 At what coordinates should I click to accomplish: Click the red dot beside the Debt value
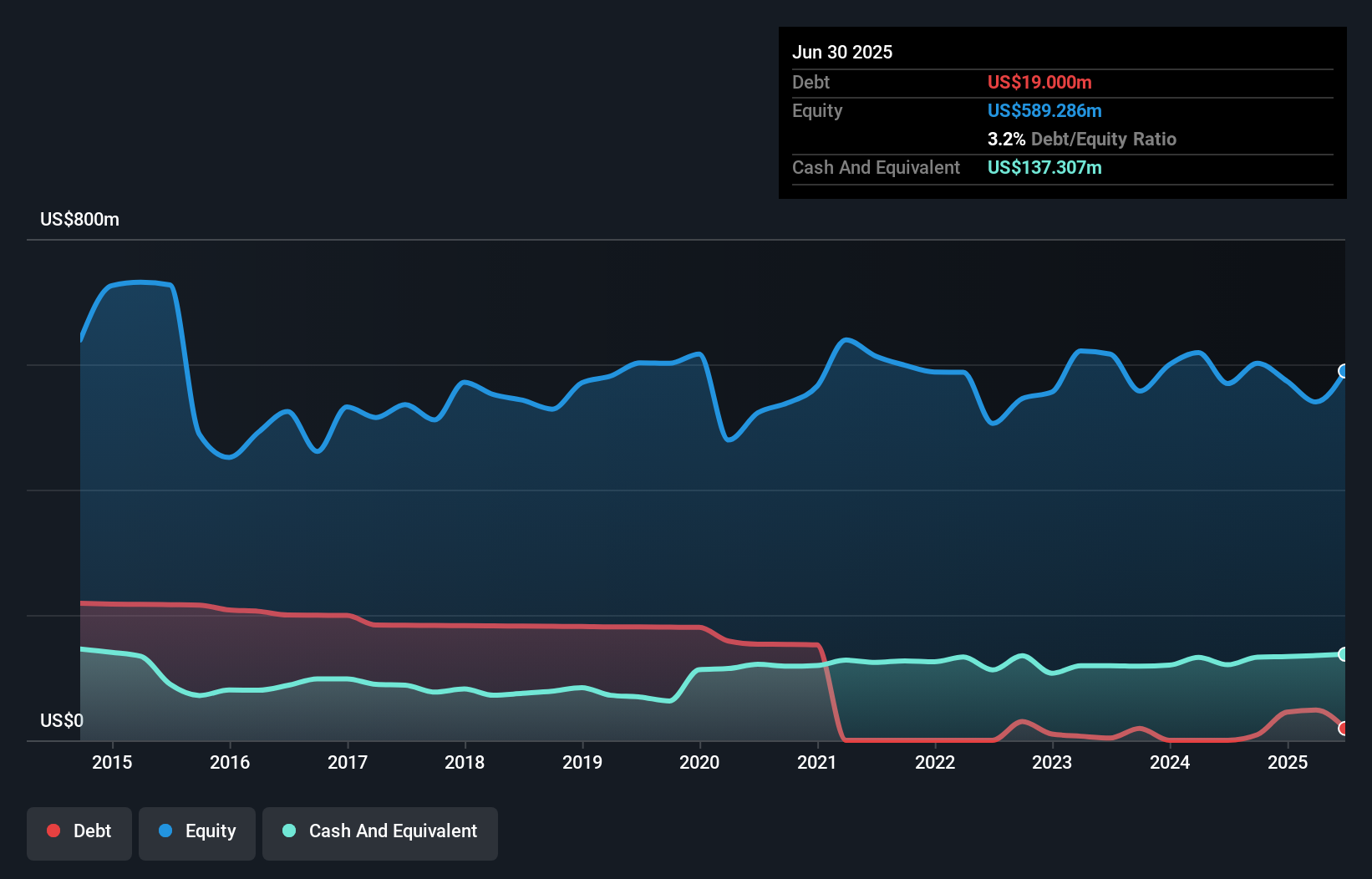(x=53, y=831)
